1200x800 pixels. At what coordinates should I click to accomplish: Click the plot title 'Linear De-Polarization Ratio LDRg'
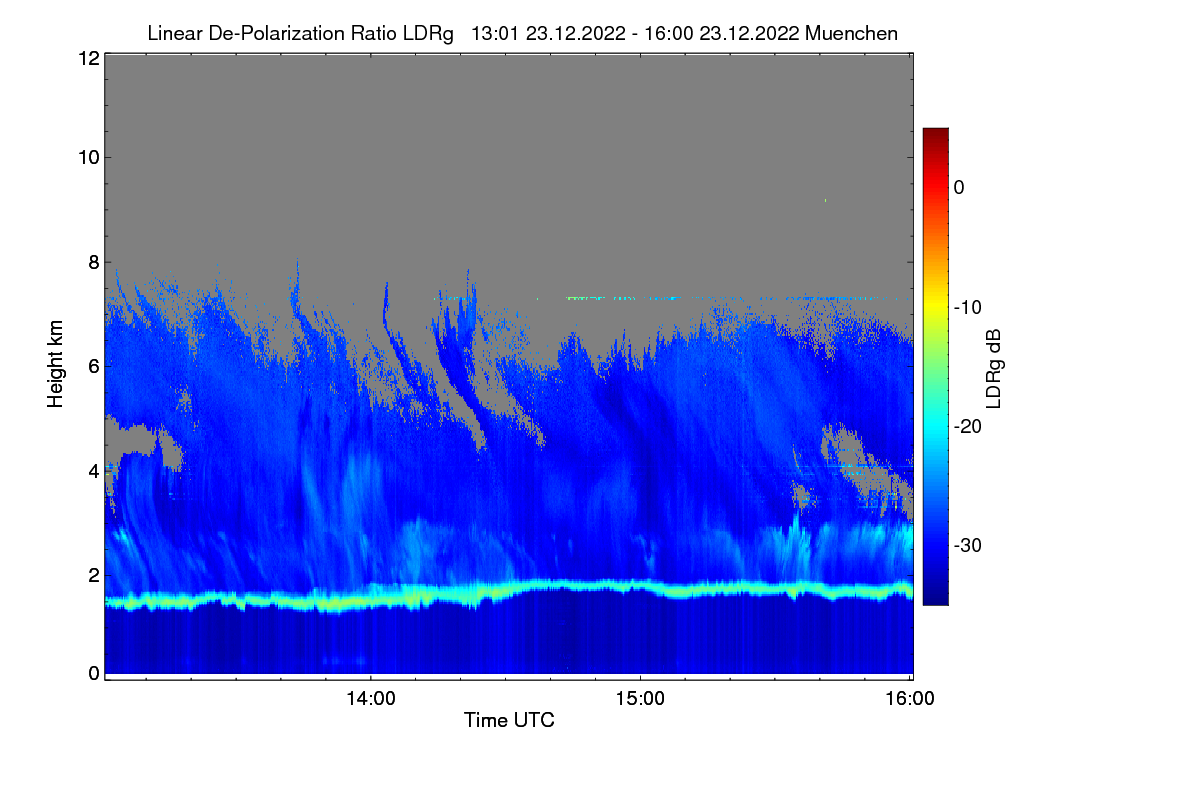click(300, 33)
